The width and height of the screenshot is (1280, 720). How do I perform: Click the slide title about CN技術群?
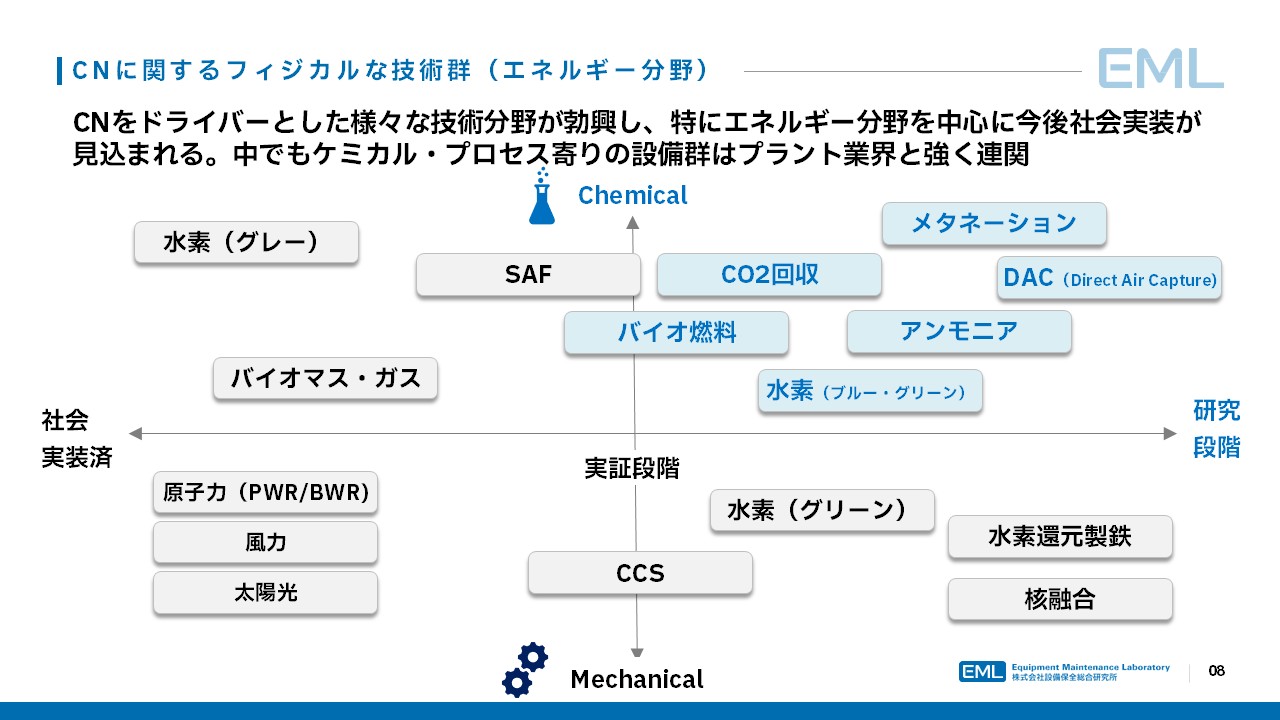pyautogui.click(x=390, y=70)
